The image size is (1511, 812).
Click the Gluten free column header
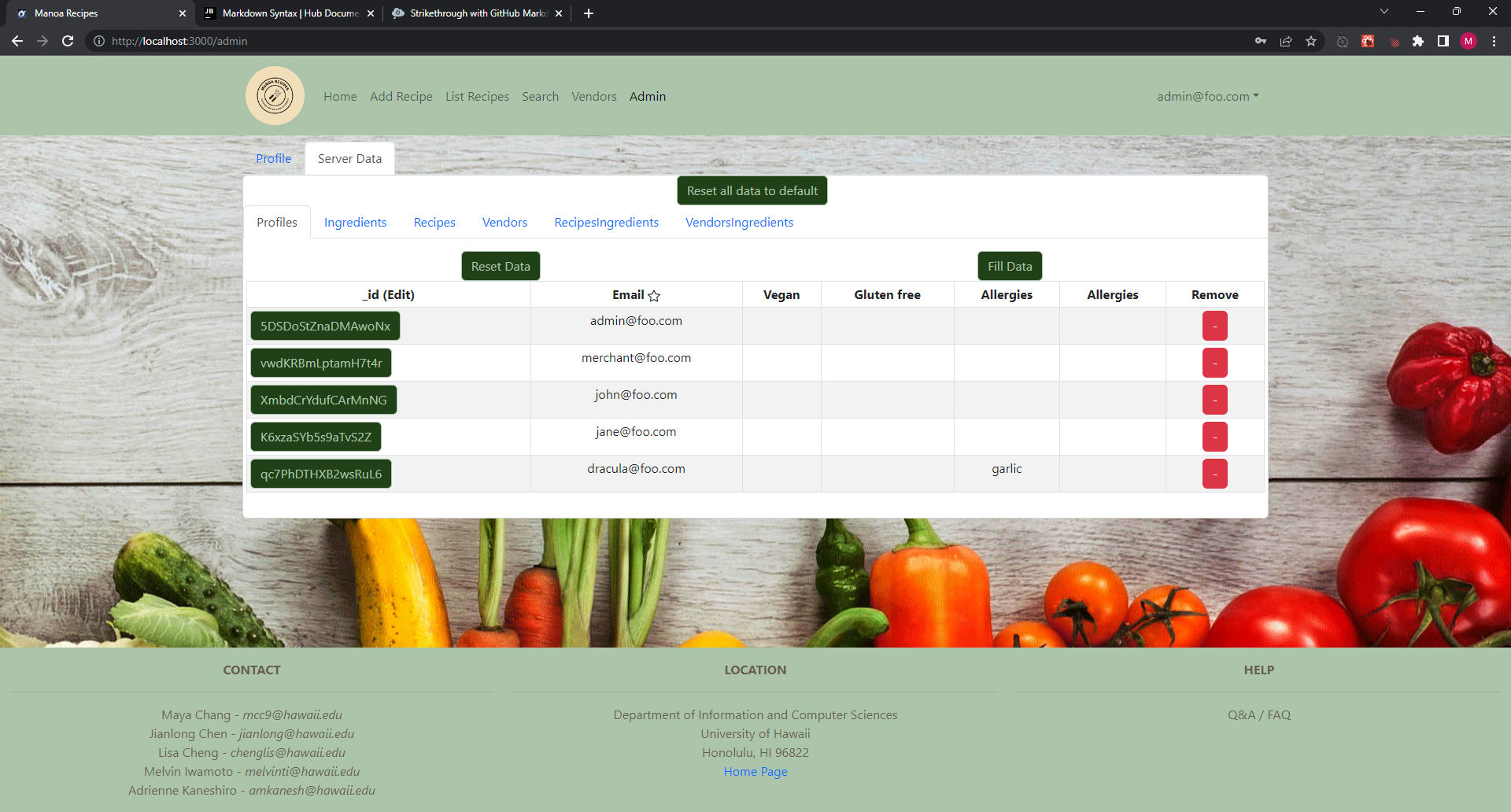887,294
